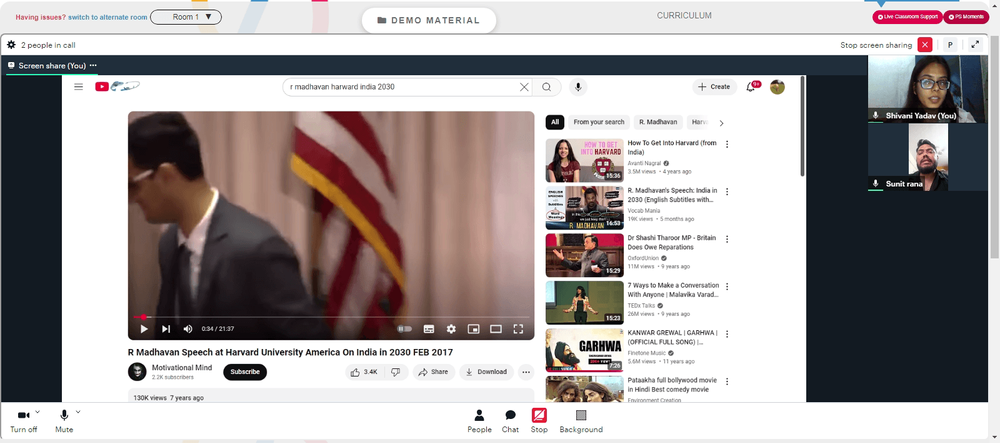1000x443 pixels.
Task: Open options for R. Madhavan's Speech subtitles video
Action: point(726,191)
